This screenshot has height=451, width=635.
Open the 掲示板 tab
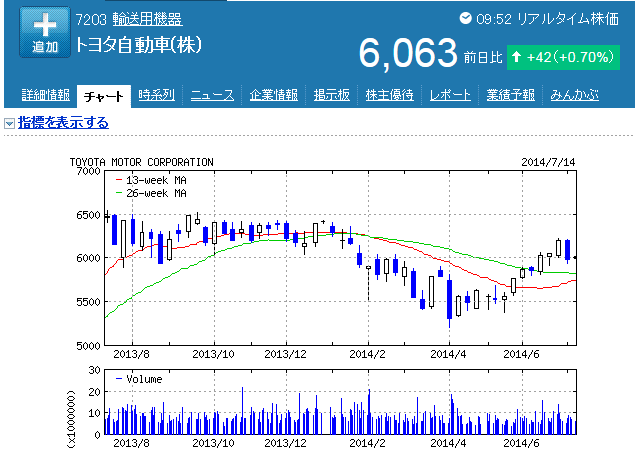point(332,95)
